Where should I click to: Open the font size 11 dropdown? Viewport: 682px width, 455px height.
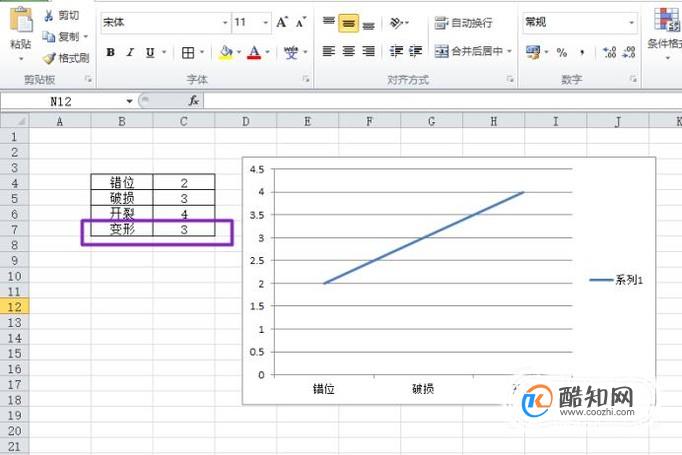coord(265,23)
